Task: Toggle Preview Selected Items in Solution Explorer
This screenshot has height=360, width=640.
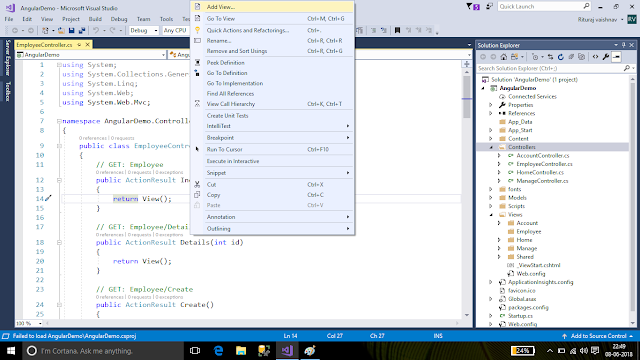Action: click(x=616, y=57)
